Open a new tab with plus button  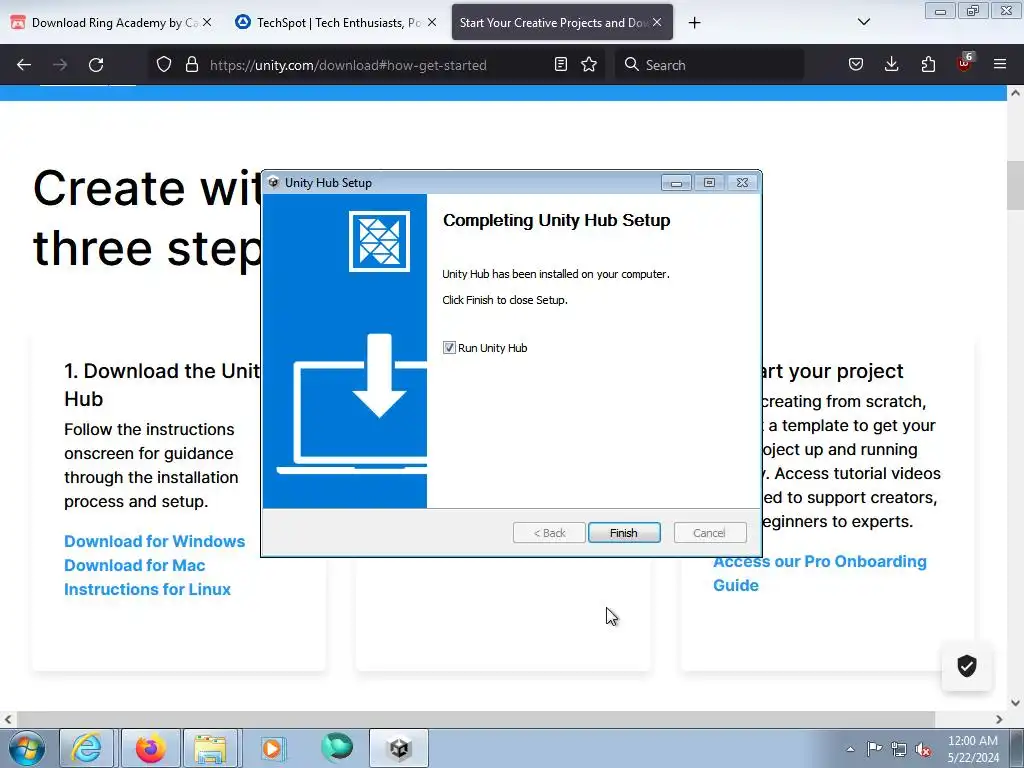tap(694, 23)
